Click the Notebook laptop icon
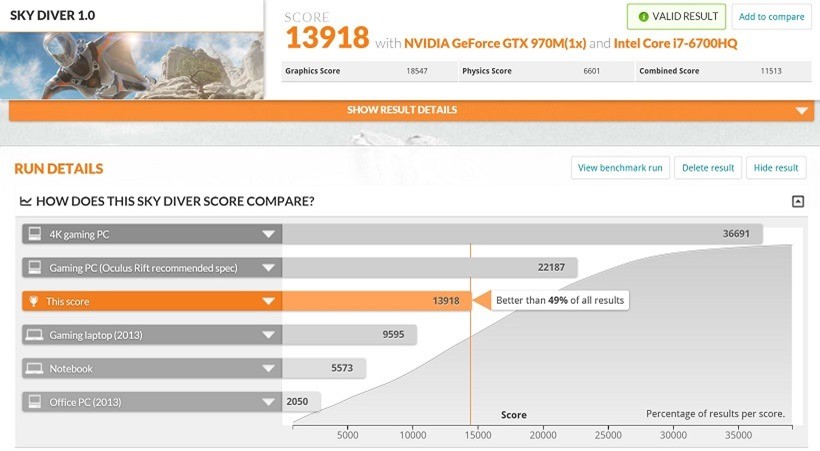 35,368
